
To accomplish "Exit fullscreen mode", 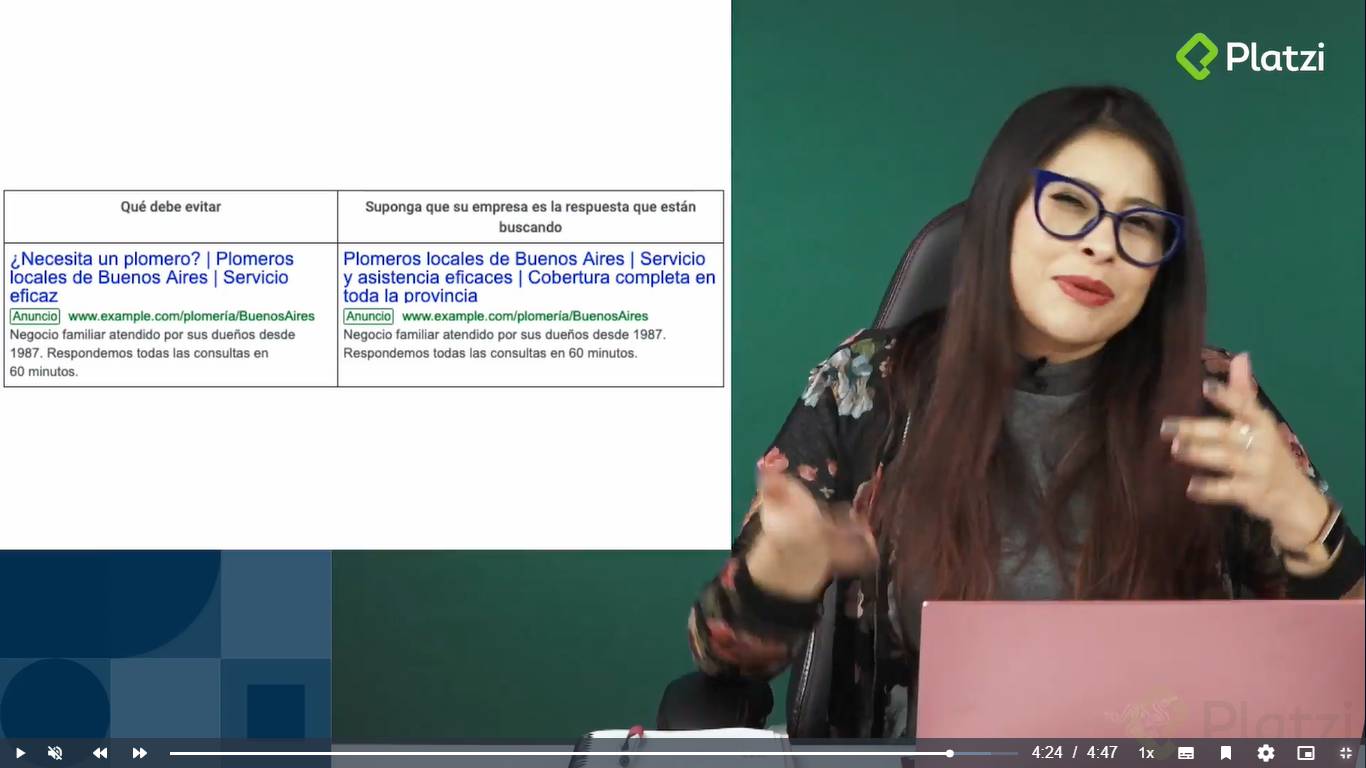I will 1345,752.
